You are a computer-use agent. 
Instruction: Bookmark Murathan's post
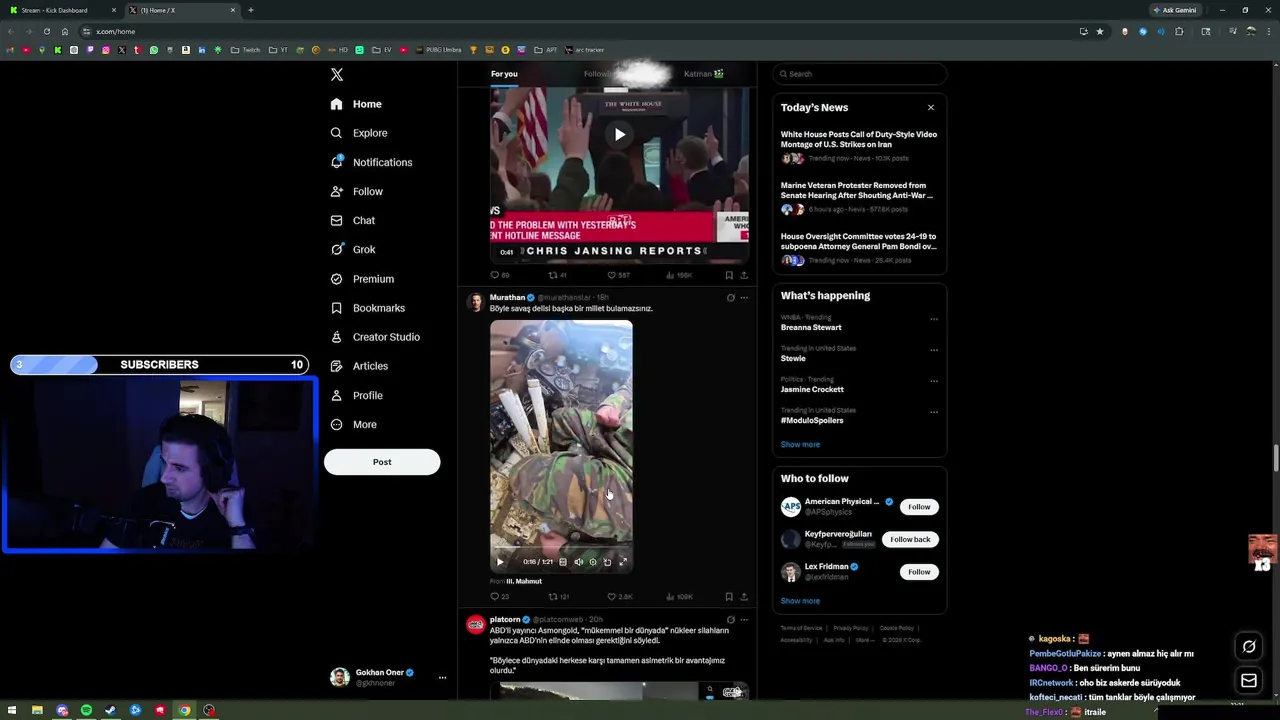tap(729, 597)
